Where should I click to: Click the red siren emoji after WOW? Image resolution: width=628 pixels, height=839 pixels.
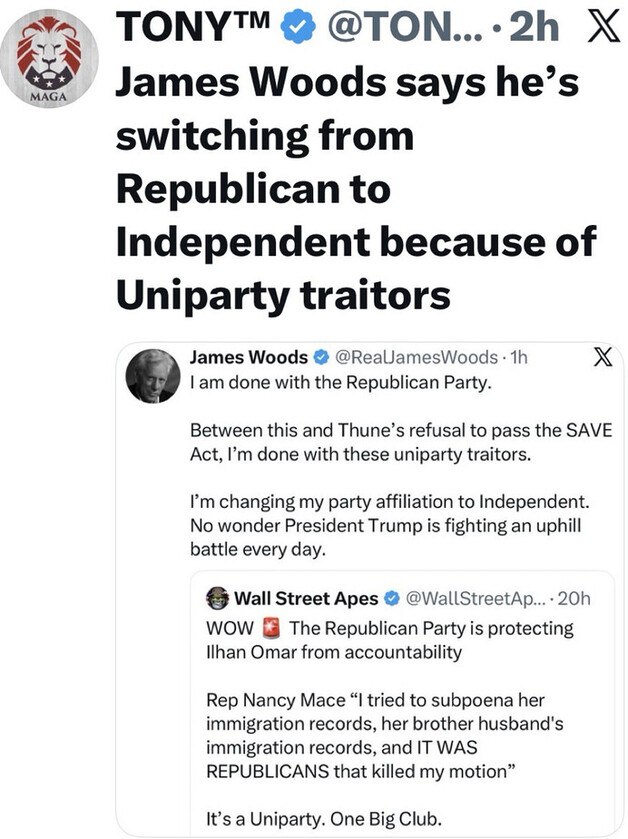pos(272,628)
